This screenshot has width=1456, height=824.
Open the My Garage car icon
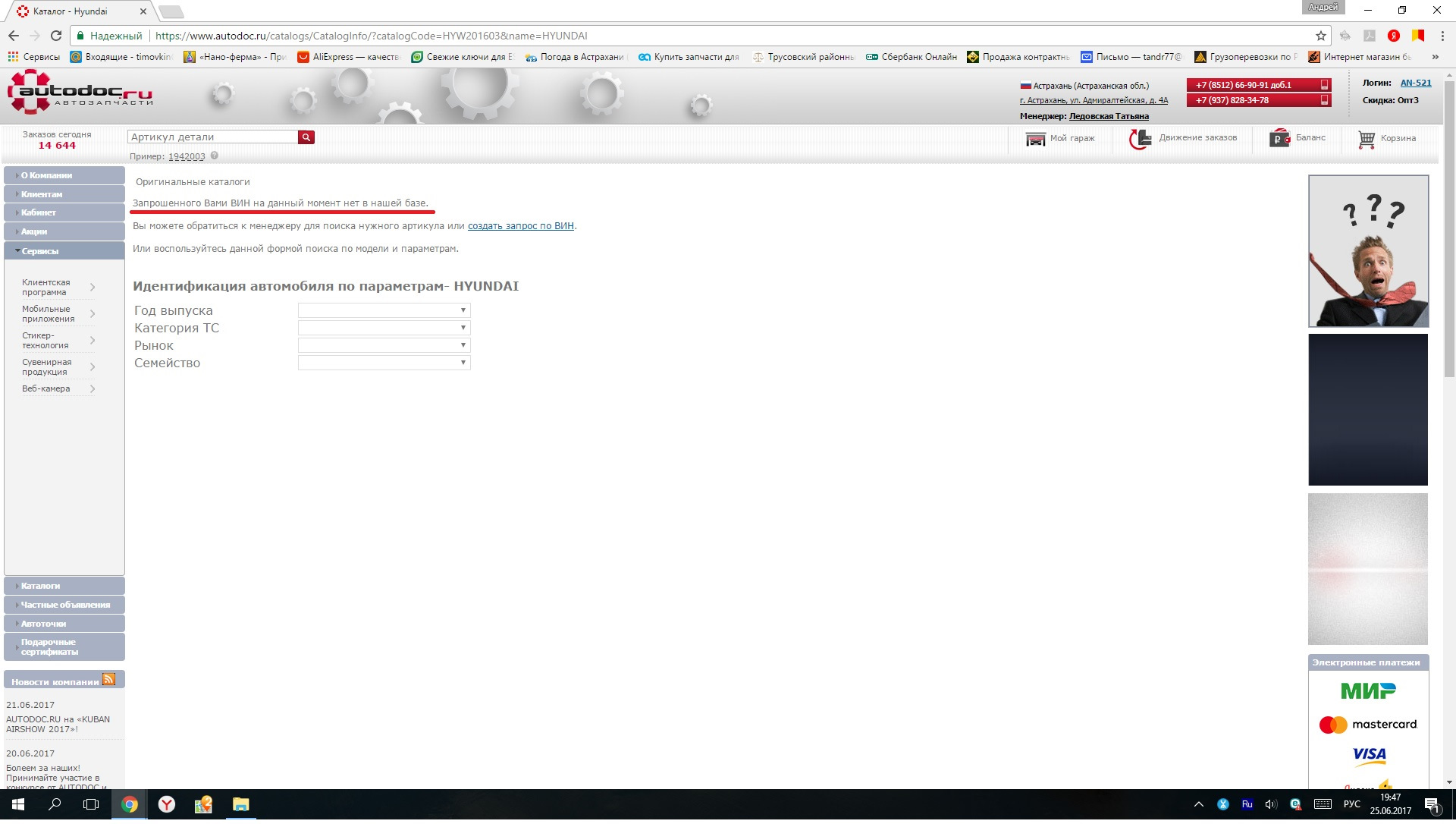1035,139
